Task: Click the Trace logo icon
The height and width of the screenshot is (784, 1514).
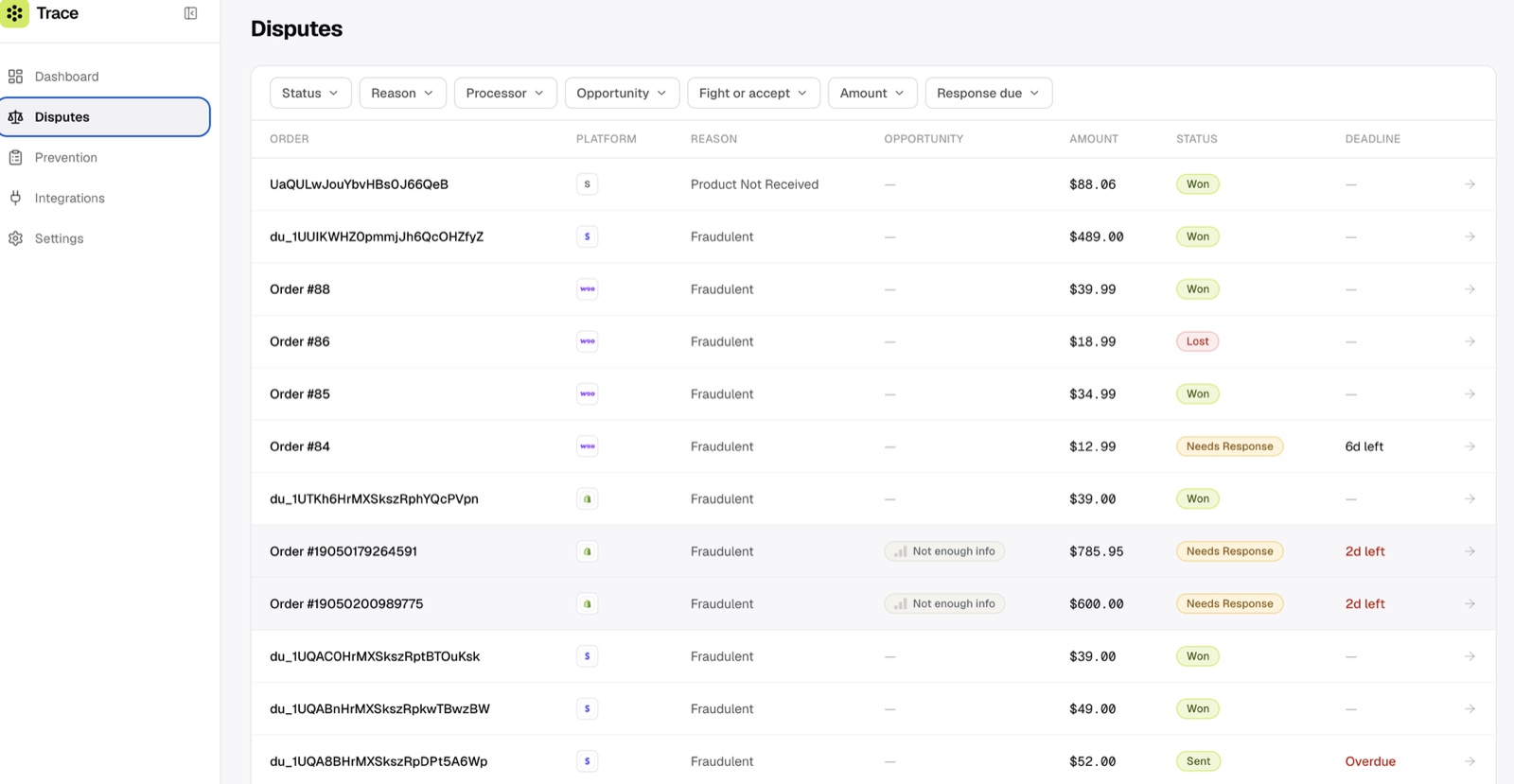Action: 14,13
